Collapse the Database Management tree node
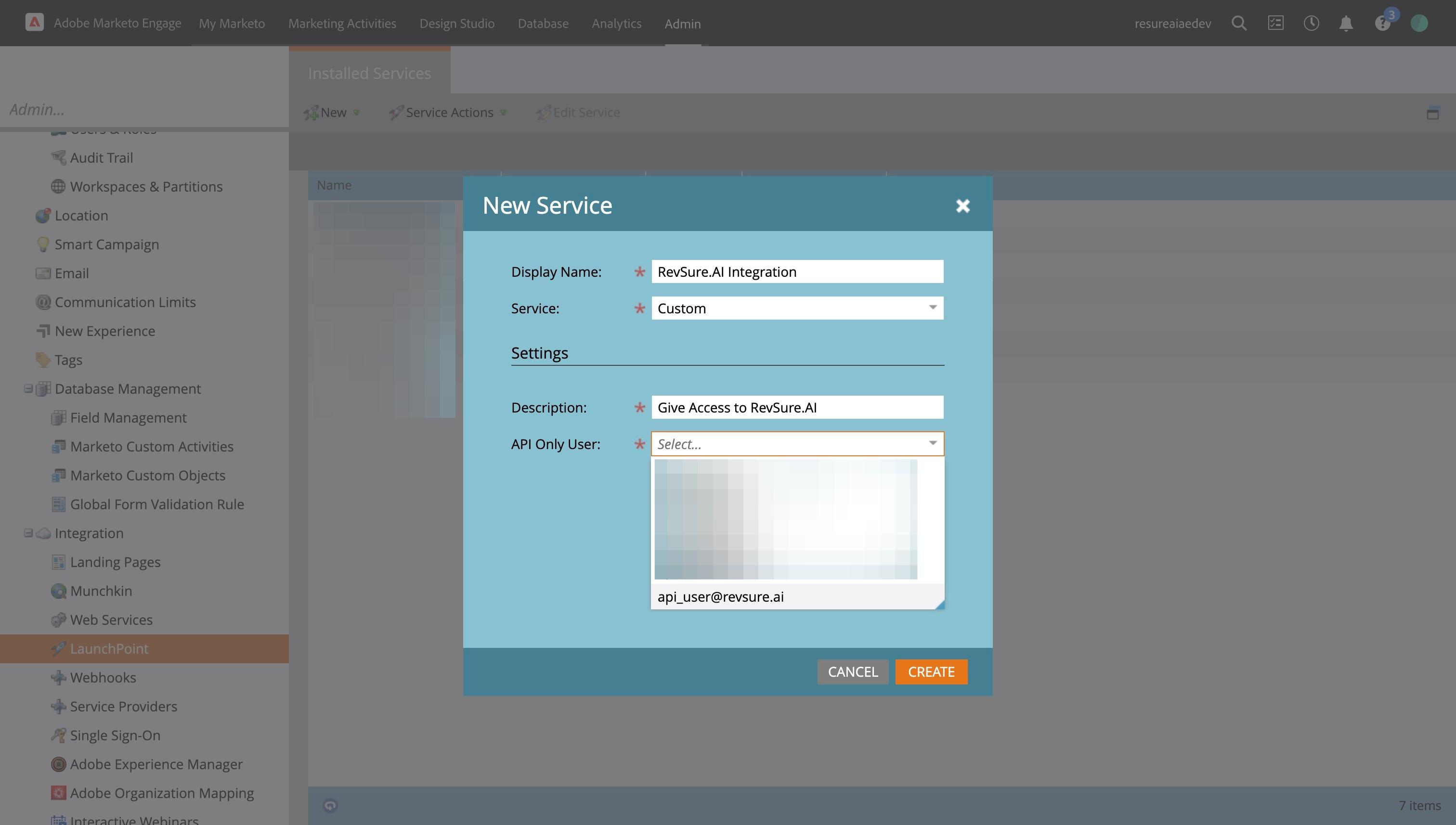1456x825 pixels. click(x=28, y=389)
